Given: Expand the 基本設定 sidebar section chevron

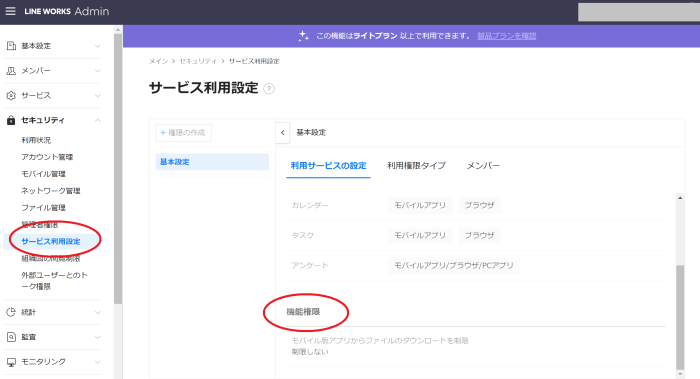Looking at the screenshot, I should click(x=97, y=46).
